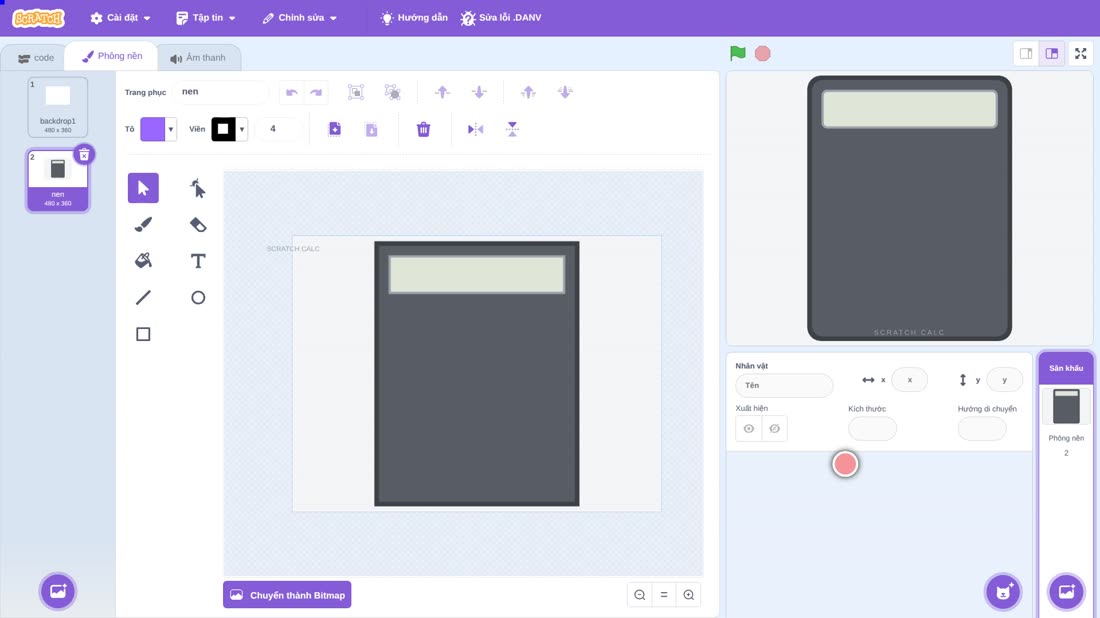The width and height of the screenshot is (1100, 618).
Task: Select the Circle tool
Action: (x=198, y=297)
